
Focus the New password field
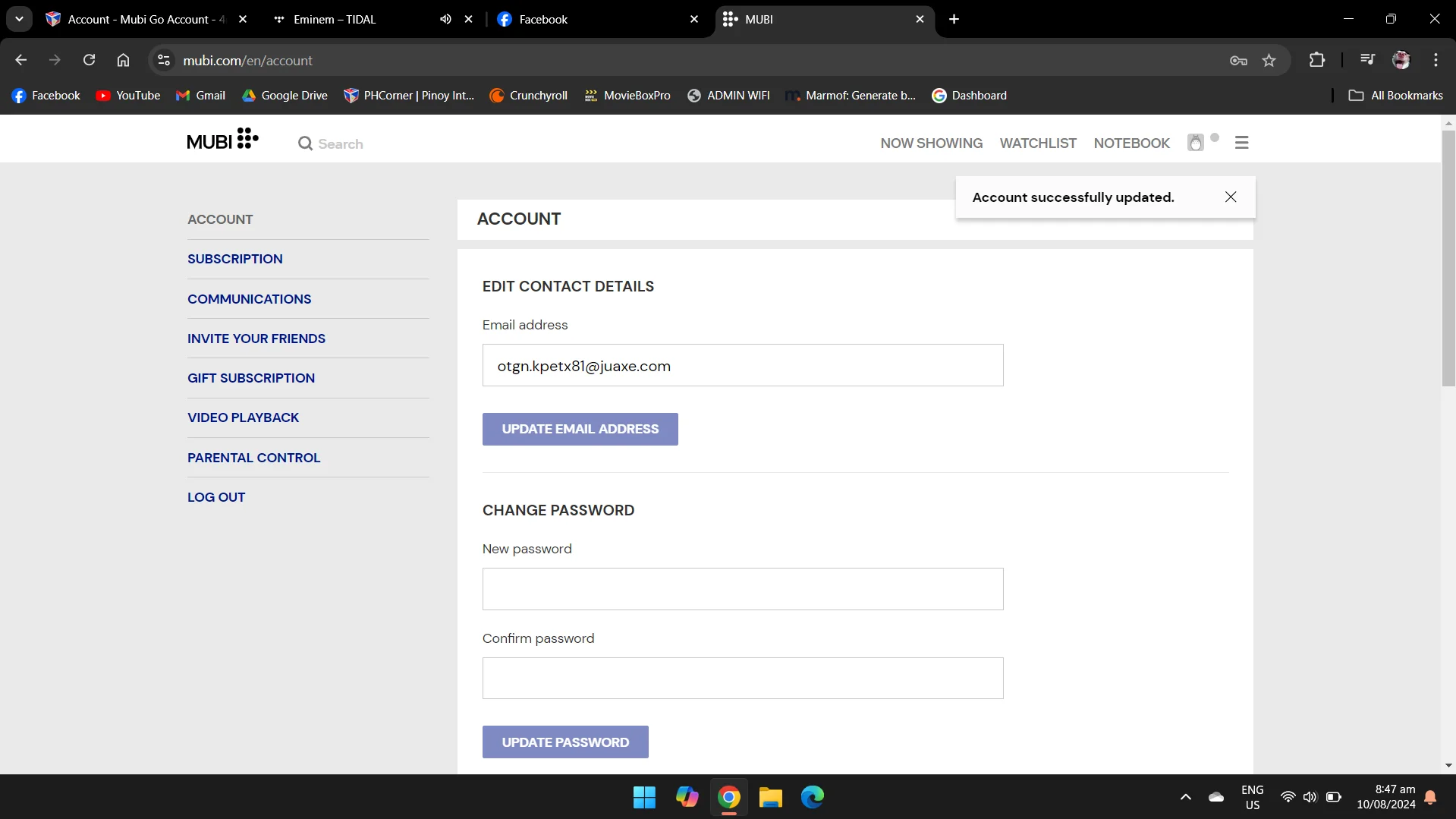click(x=743, y=589)
